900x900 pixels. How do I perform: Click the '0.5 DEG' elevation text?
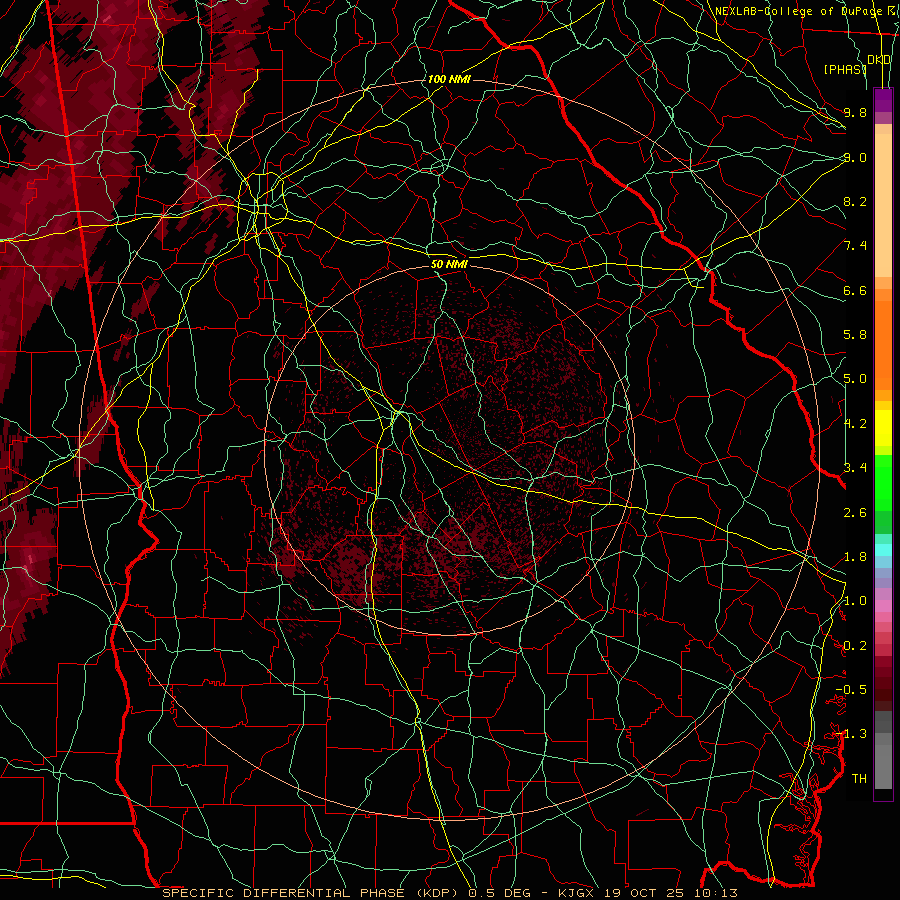coord(499,893)
